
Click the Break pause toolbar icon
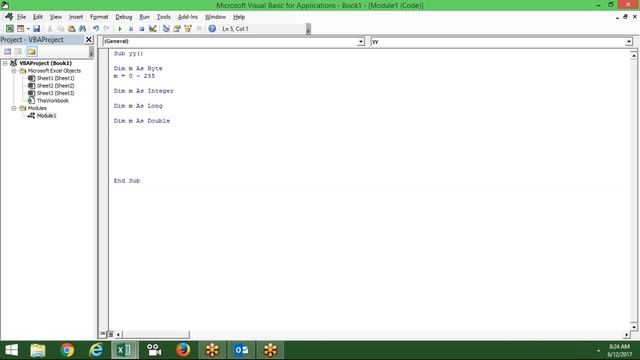coord(131,29)
